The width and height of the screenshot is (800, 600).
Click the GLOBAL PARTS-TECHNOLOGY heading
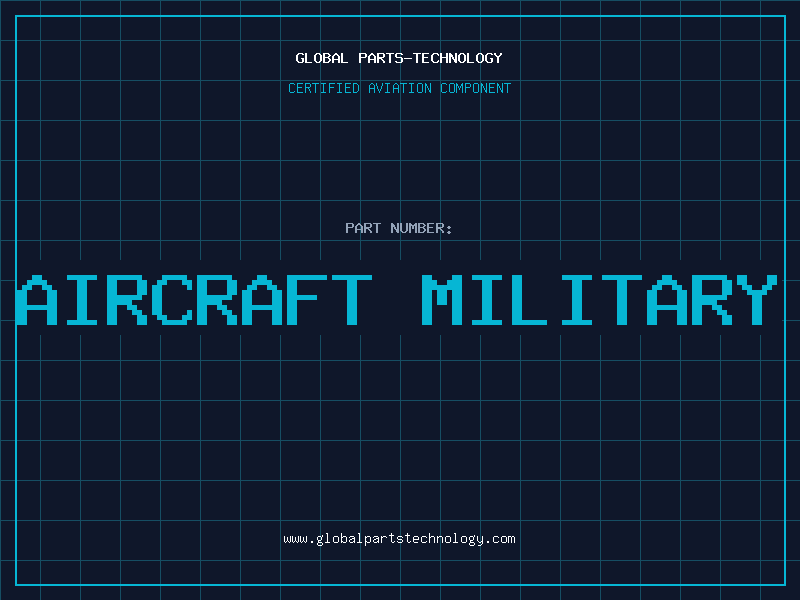(x=399, y=58)
